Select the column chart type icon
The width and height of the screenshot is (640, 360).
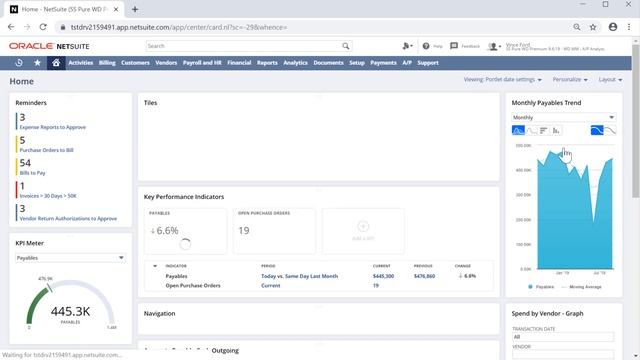[x=556, y=131]
